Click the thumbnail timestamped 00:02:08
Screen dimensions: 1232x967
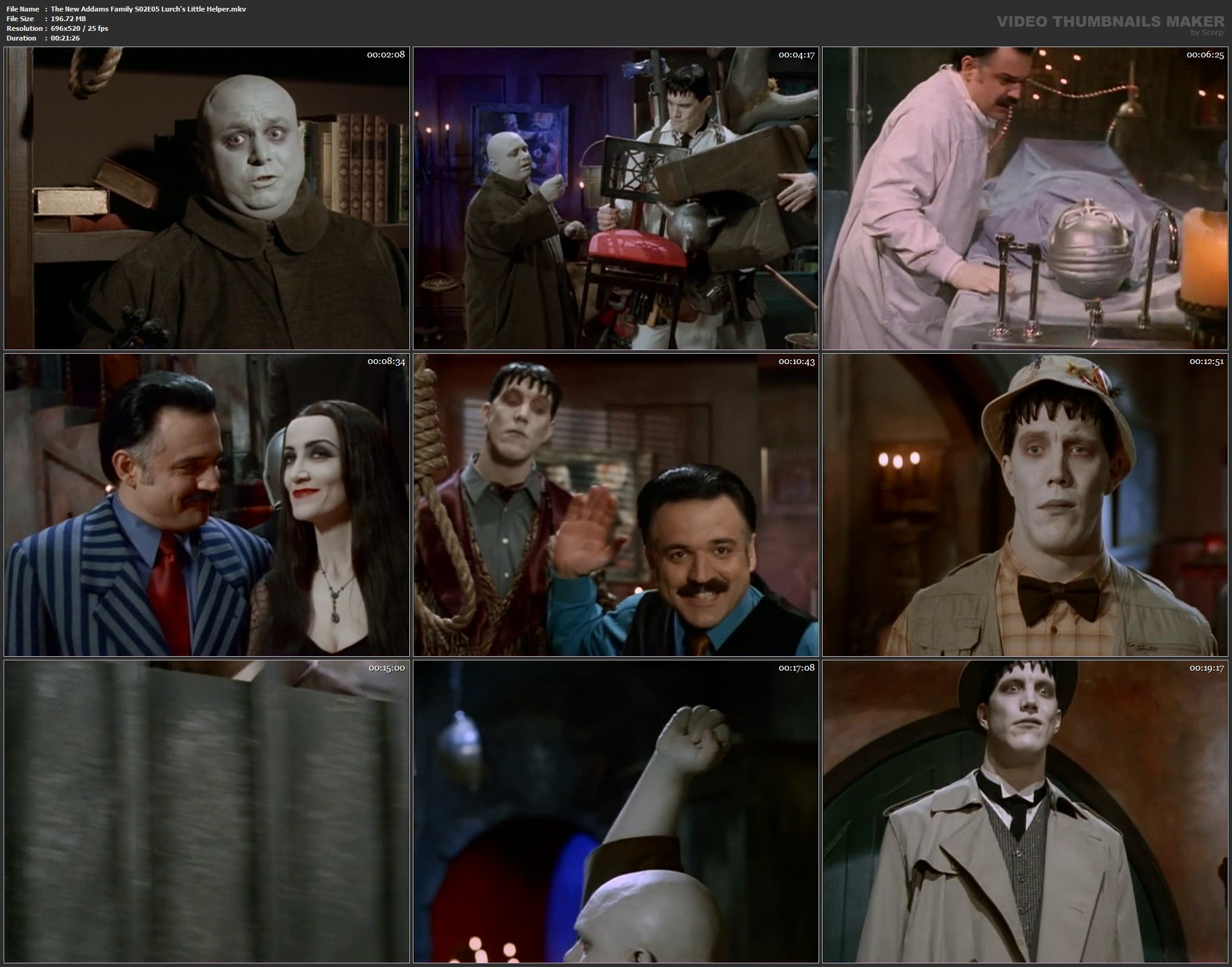[x=207, y=198]
